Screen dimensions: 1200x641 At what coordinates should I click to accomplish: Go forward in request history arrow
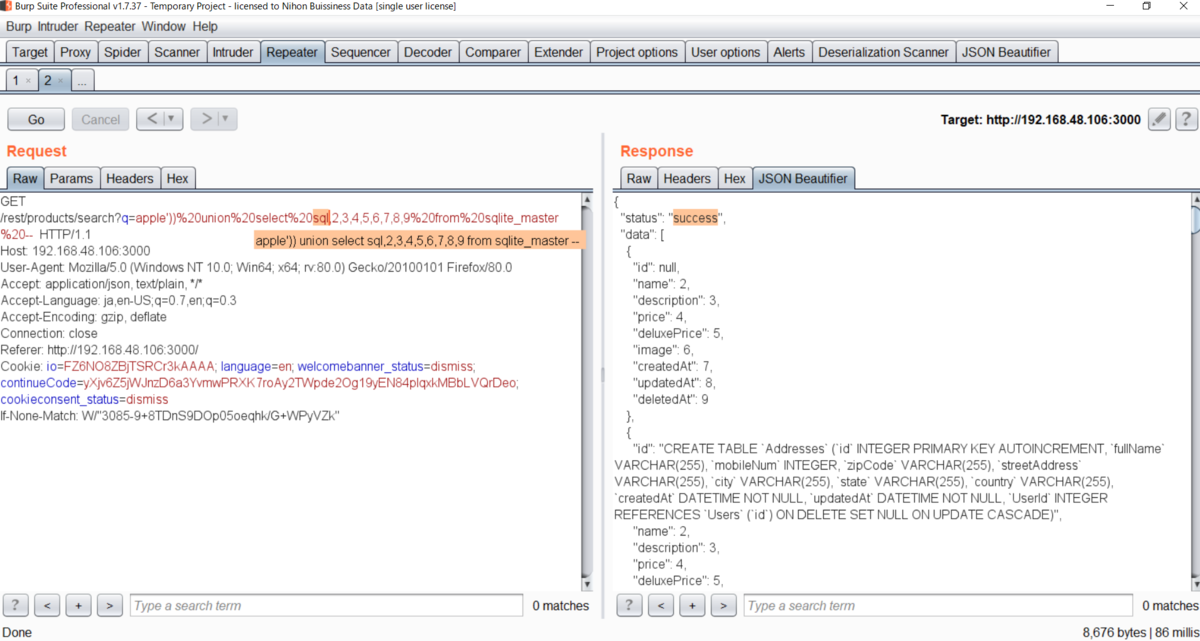pyautogui.click(x=206, y=119)
